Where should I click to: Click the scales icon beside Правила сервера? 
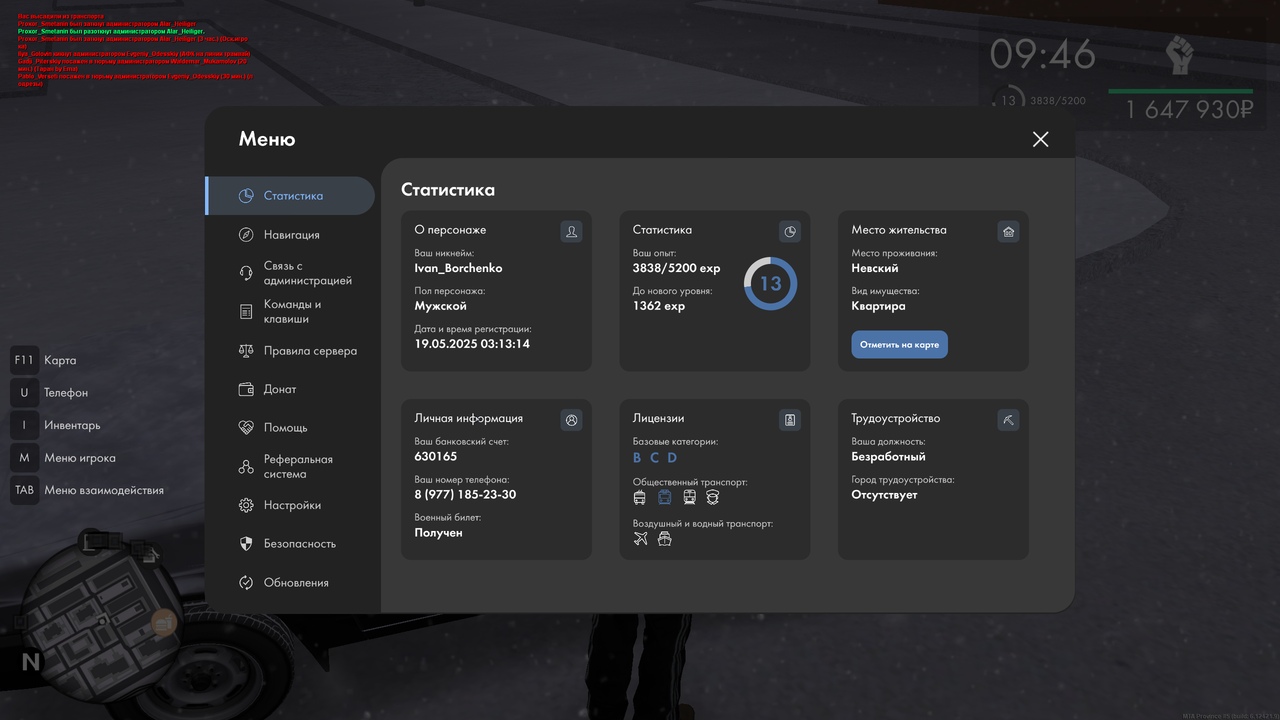pyautogui.click(x=246, y=351)
